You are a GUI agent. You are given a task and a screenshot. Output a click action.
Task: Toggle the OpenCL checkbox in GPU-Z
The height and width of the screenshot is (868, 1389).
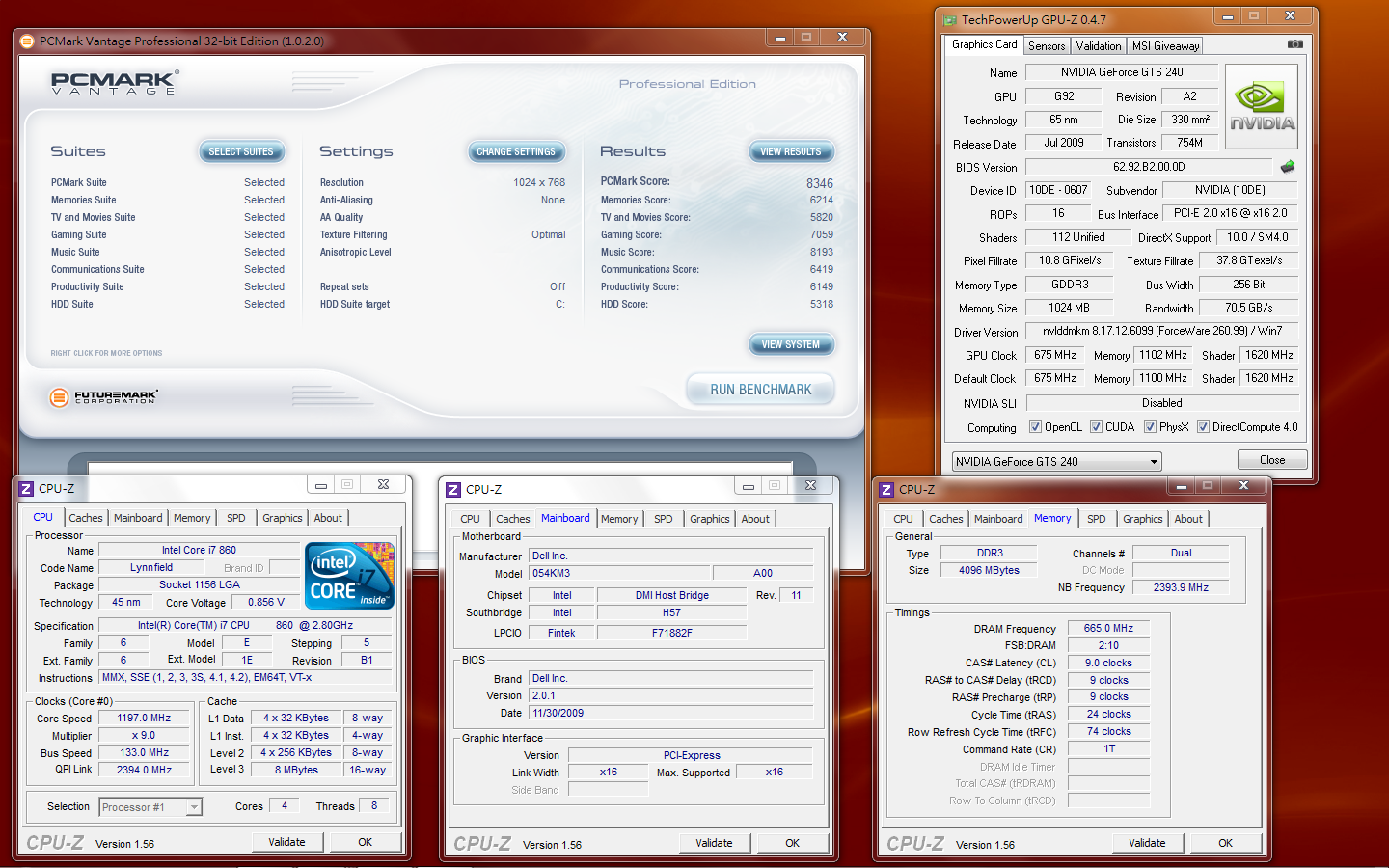[x=1035, y=427]
